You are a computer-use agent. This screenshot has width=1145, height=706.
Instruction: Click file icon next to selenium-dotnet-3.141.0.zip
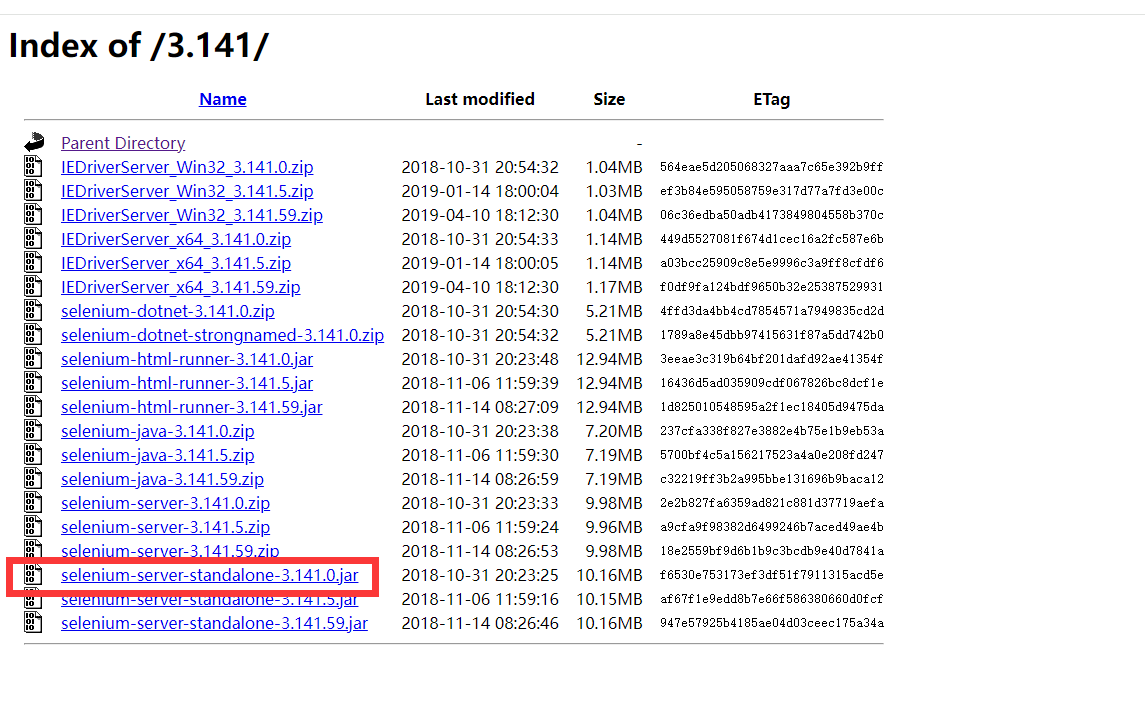point(34,311)
